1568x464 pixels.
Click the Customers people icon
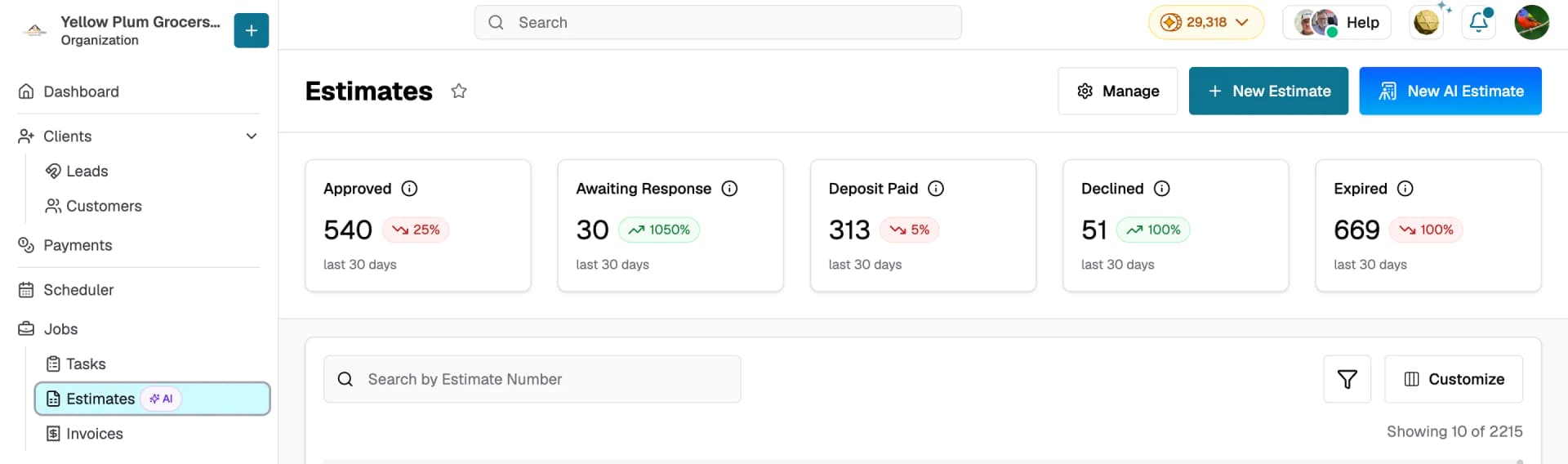53,206
